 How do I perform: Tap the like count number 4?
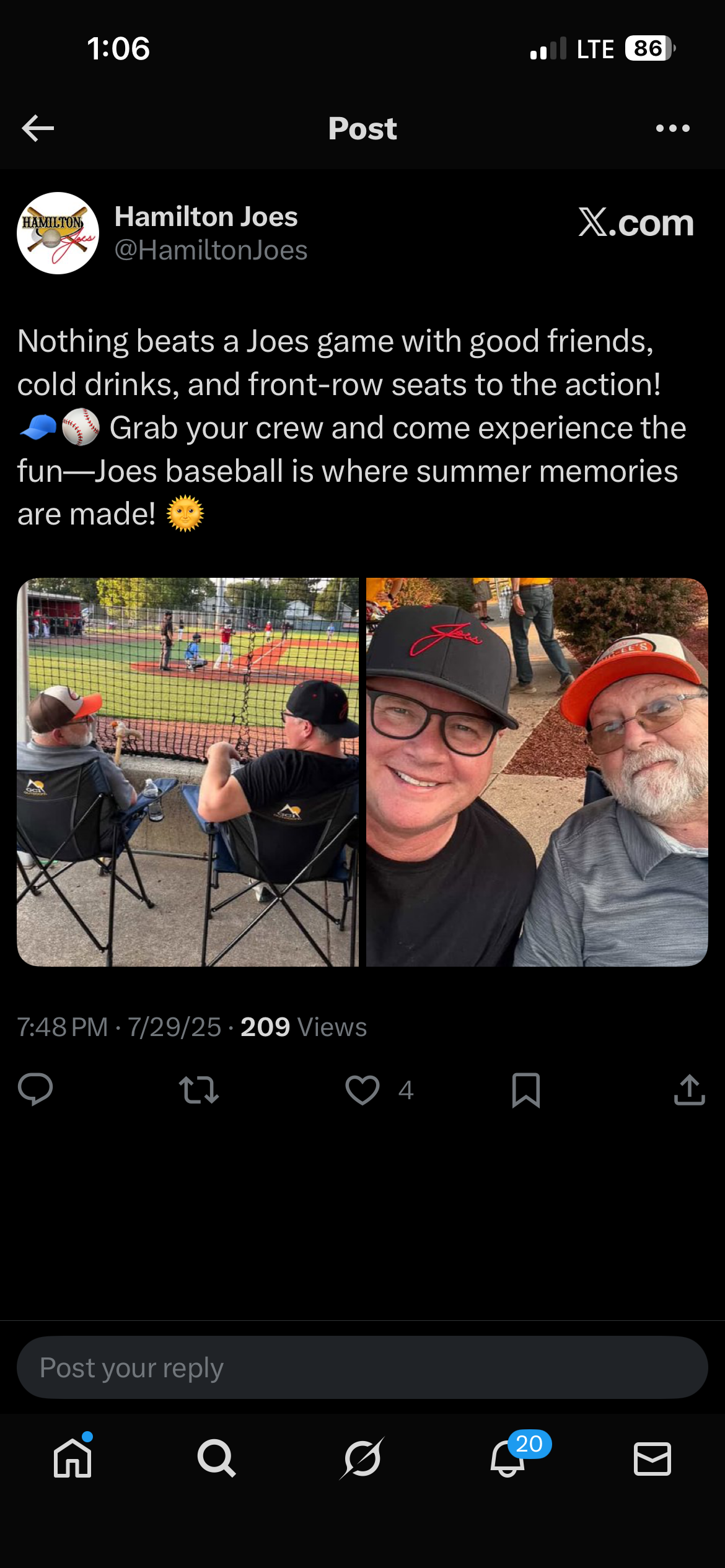pyautogui.click(x=406, y=1091)
